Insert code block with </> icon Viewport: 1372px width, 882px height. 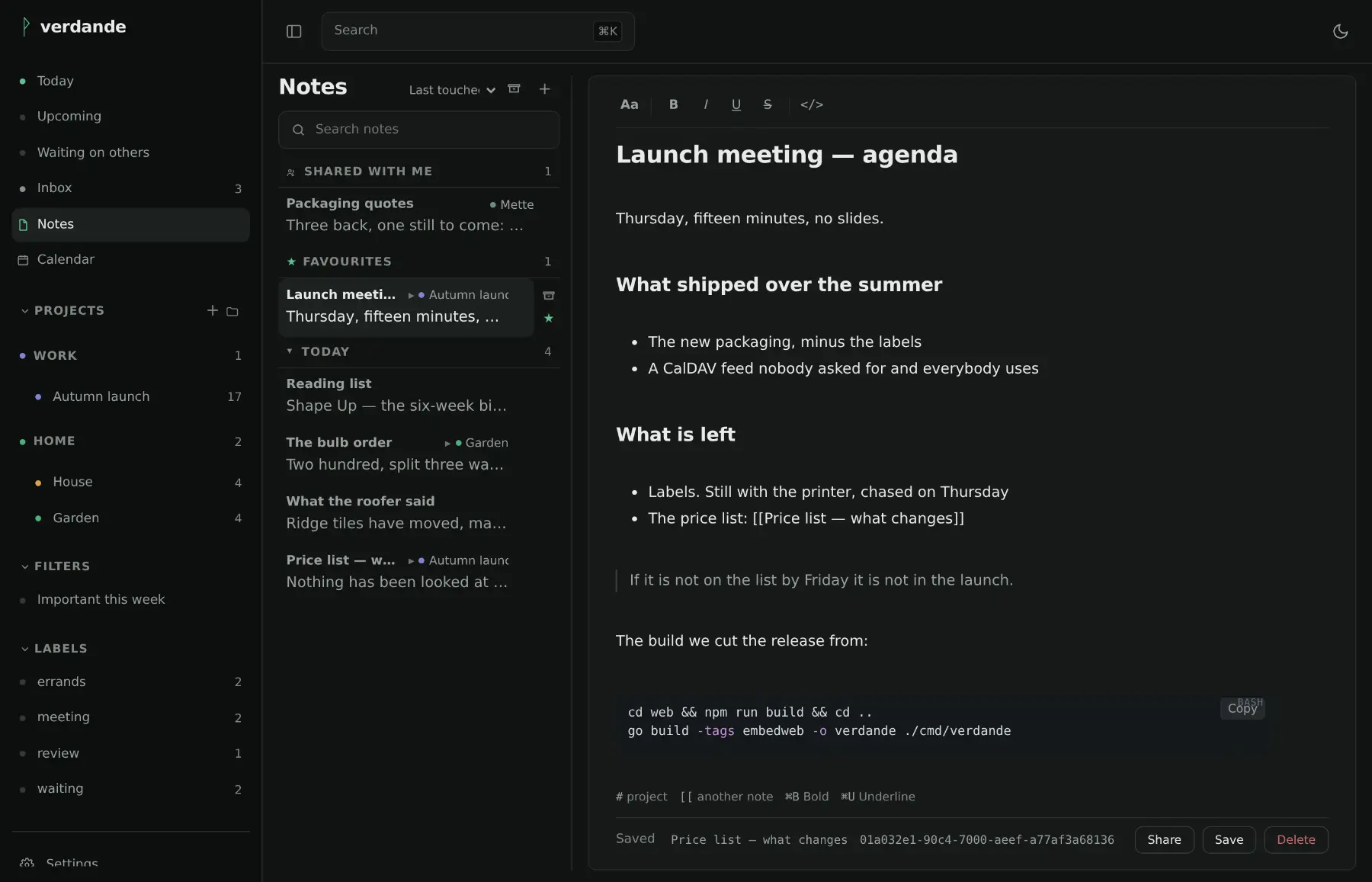tap(812, 104)
